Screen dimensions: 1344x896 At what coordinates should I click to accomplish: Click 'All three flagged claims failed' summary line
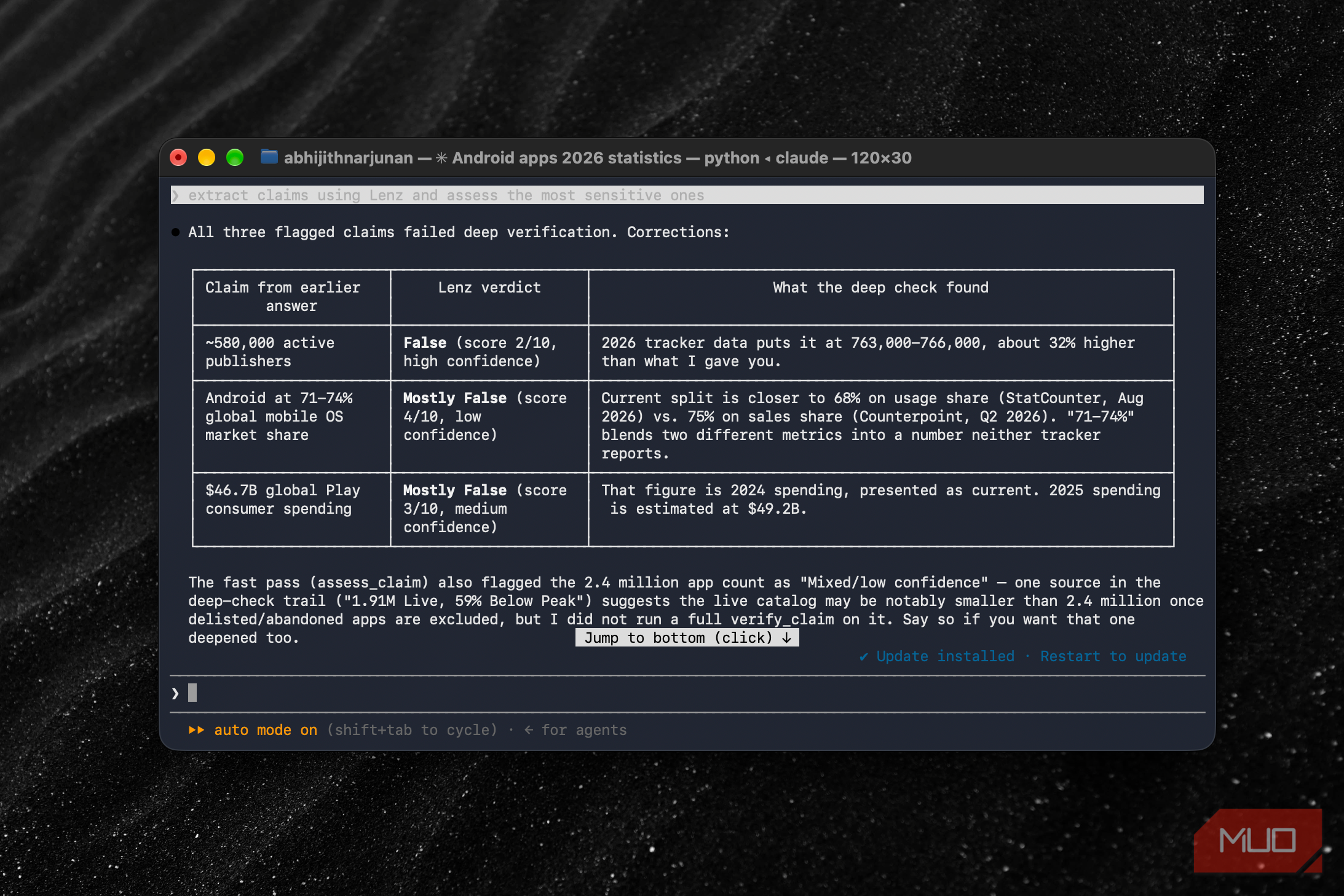click(459, 232)
